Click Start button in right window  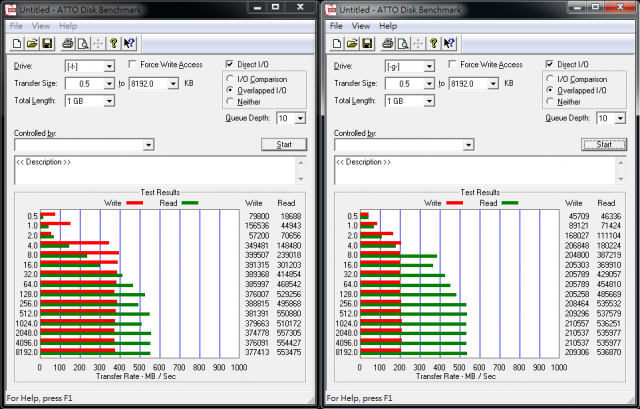coord(604,144)
